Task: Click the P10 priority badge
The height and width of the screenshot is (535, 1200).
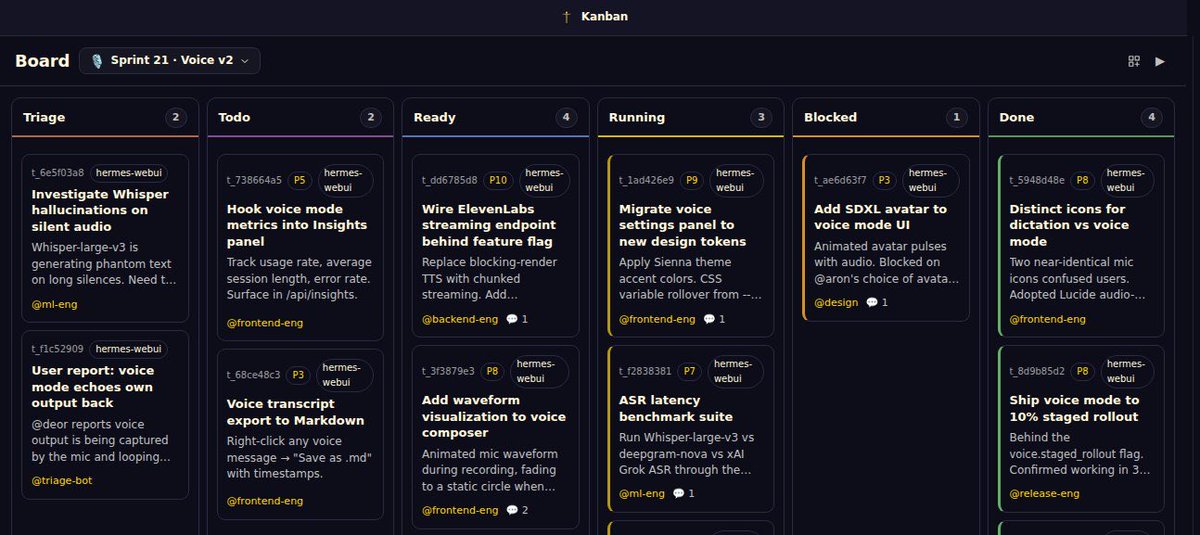Action: [498, 180]
